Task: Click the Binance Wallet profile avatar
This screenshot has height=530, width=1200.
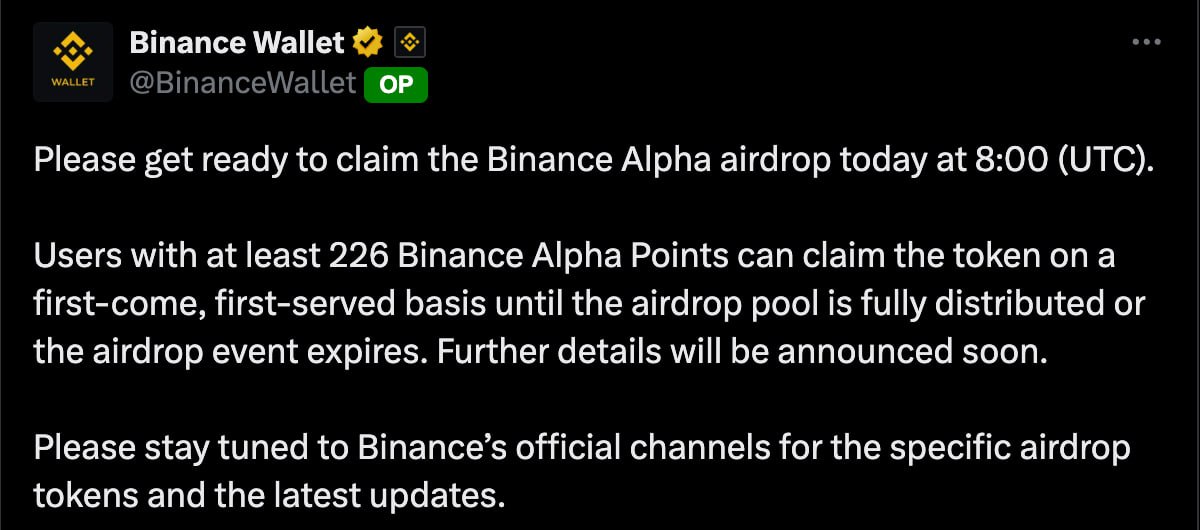Action: tap(73, 62)
